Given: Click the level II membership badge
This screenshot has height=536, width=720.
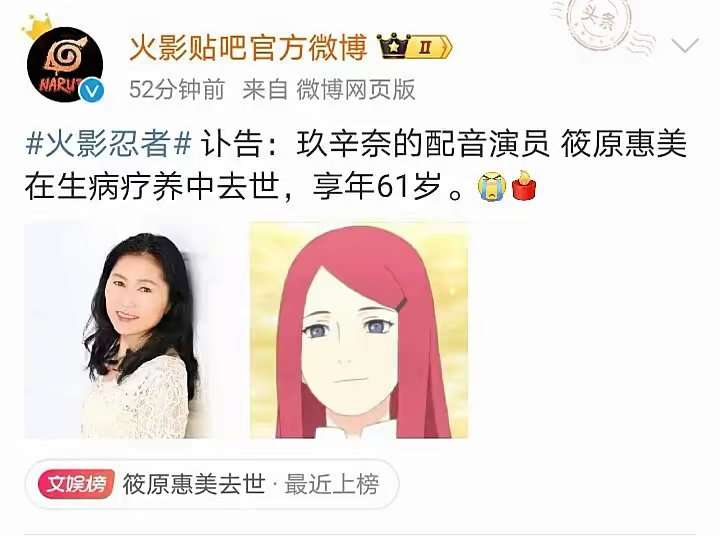Looking at the screenshot, I should (x=430, y=47).
